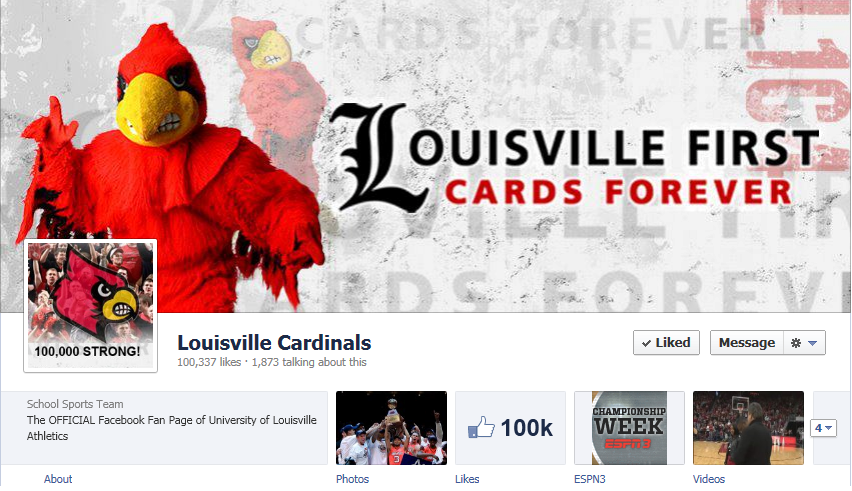Screen dimensions: 852x491
Task: Click the OFFICIAL Facebook Fan Page description
Action: tap(172, 428)
